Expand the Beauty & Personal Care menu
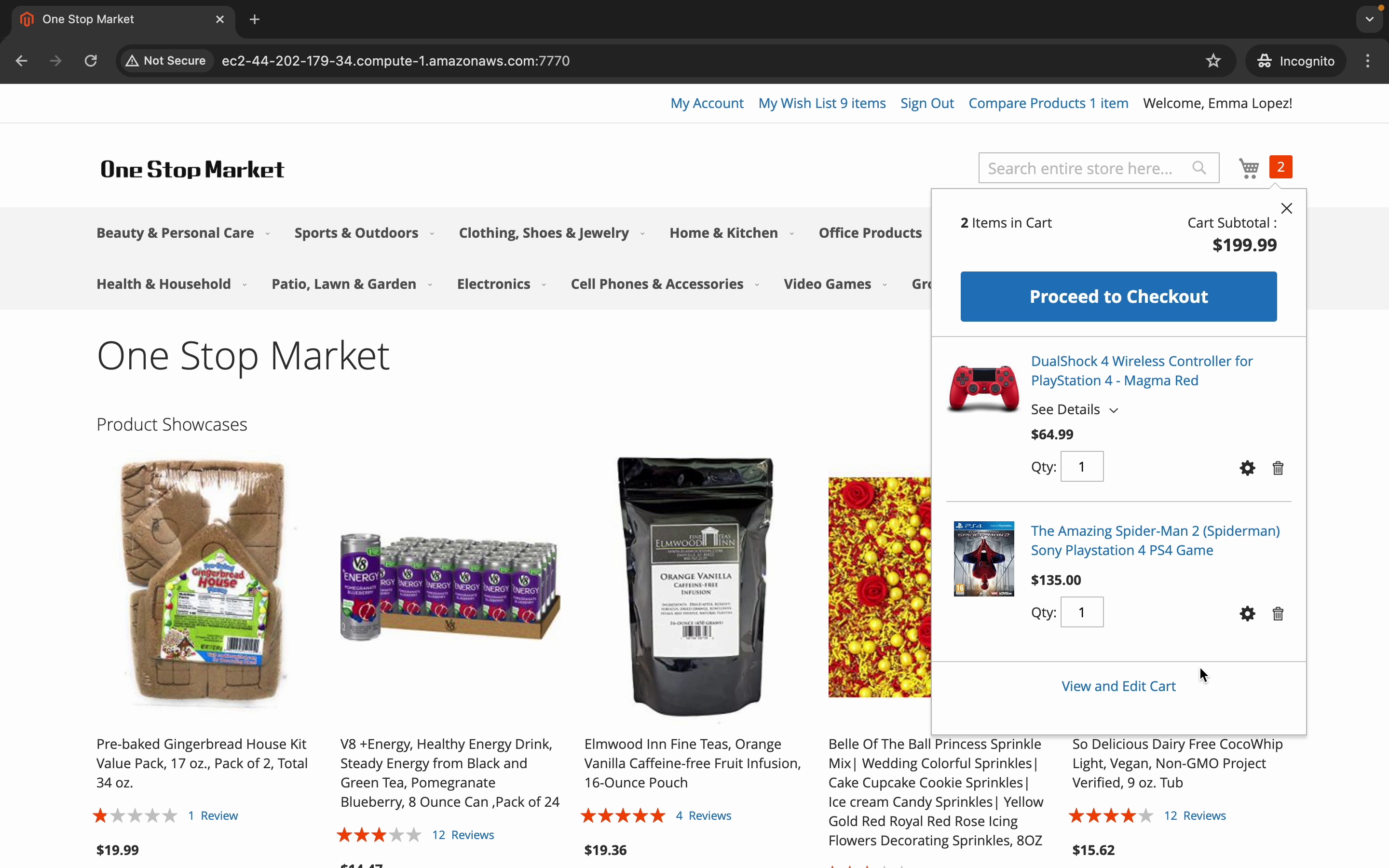 (x=182, y=233)
